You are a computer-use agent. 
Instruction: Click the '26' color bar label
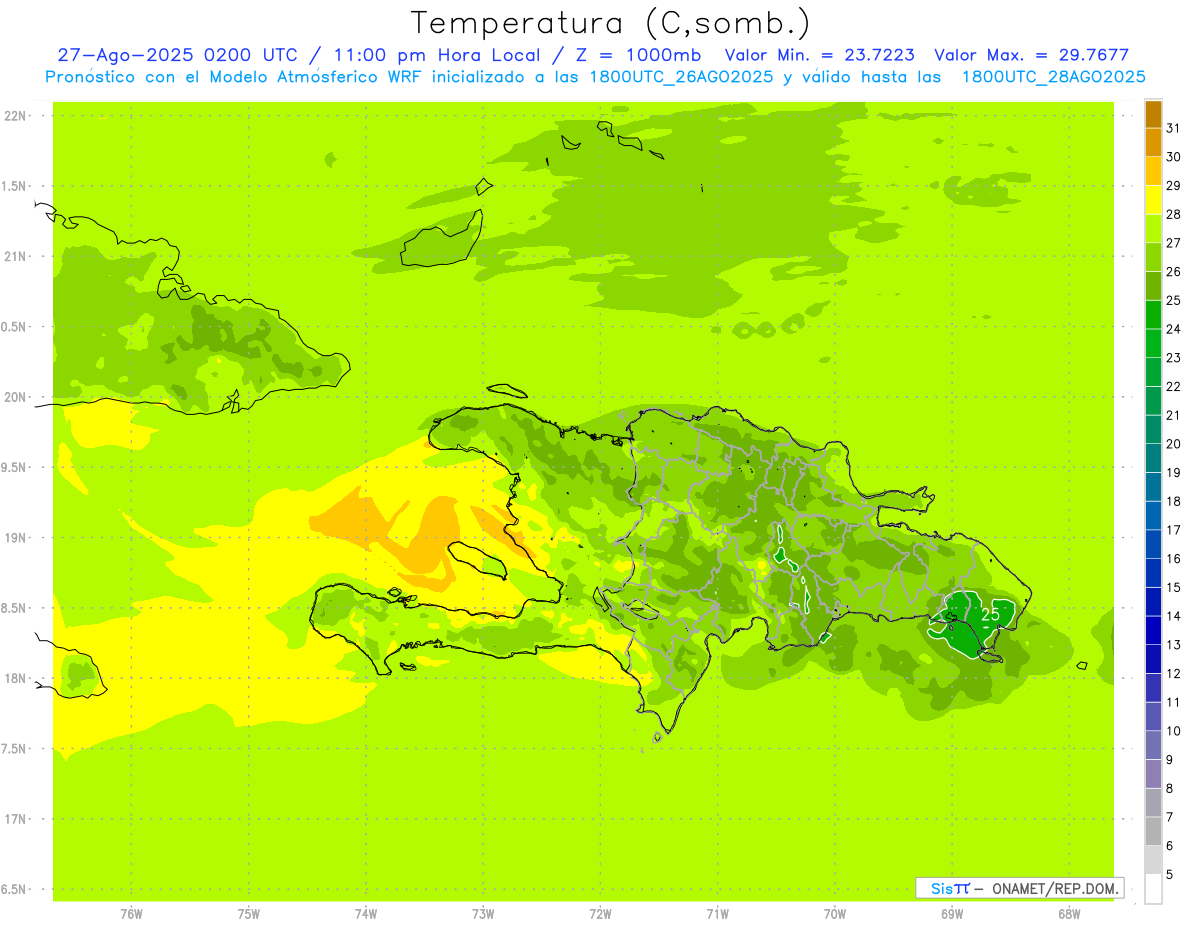[1174, 271]
